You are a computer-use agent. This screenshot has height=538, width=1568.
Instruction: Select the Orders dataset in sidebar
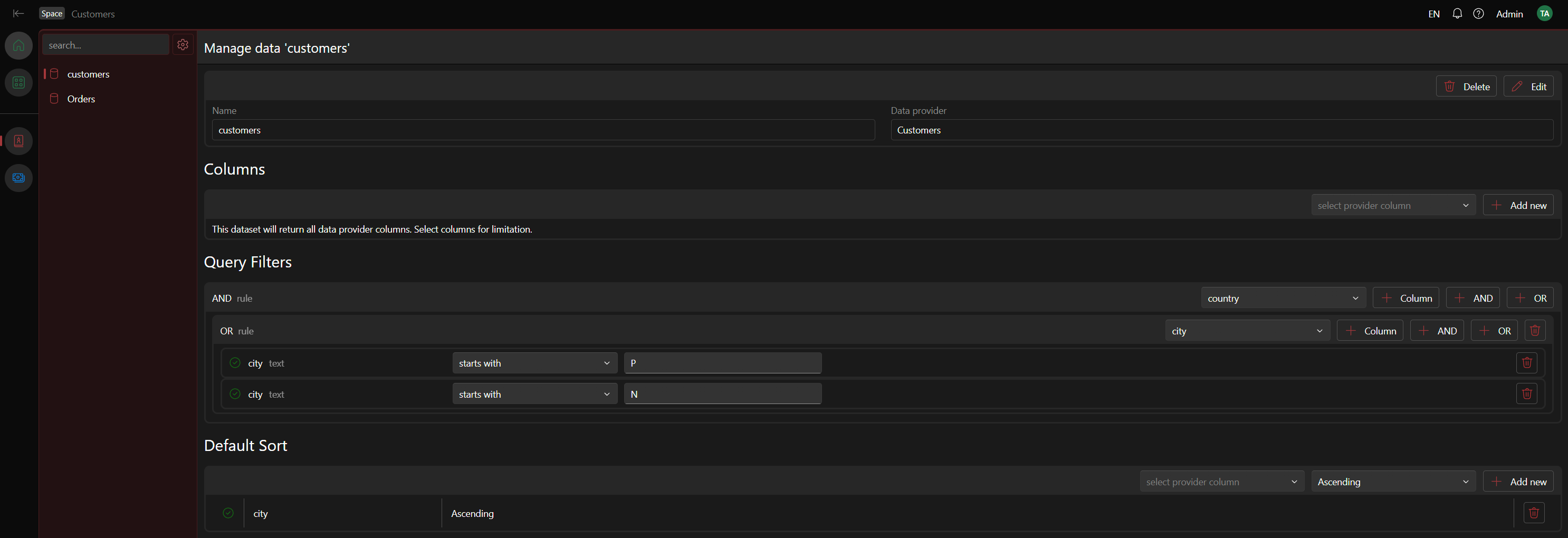[x=81, y=99]
